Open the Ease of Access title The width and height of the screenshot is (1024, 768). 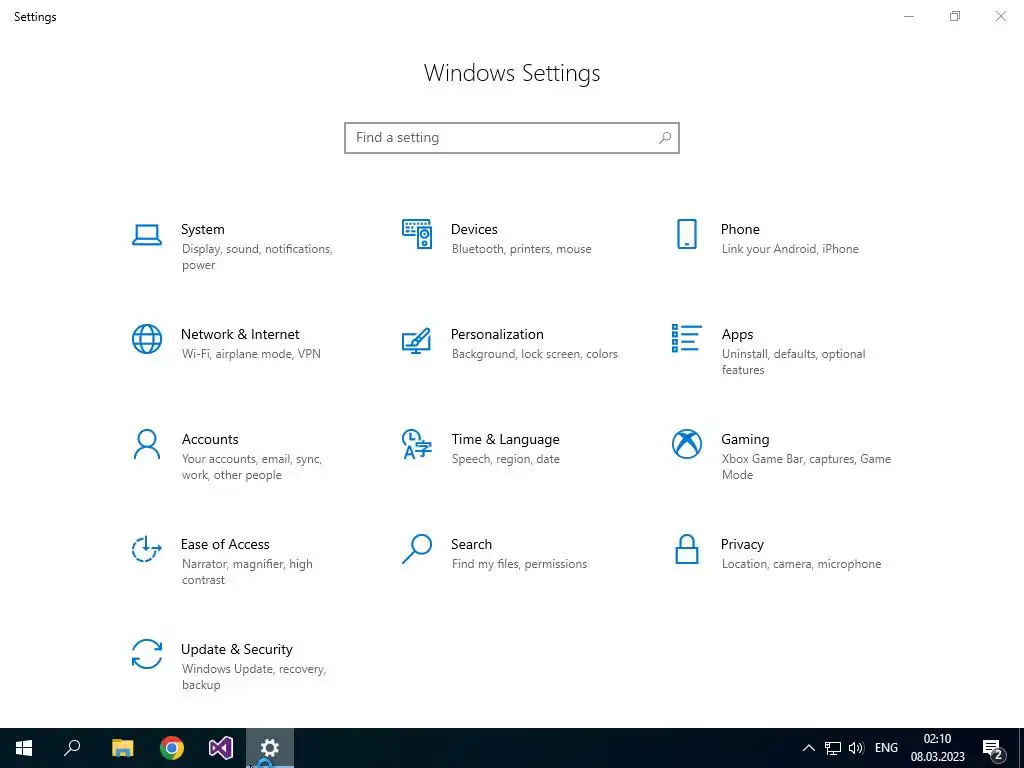pos(225,545)
